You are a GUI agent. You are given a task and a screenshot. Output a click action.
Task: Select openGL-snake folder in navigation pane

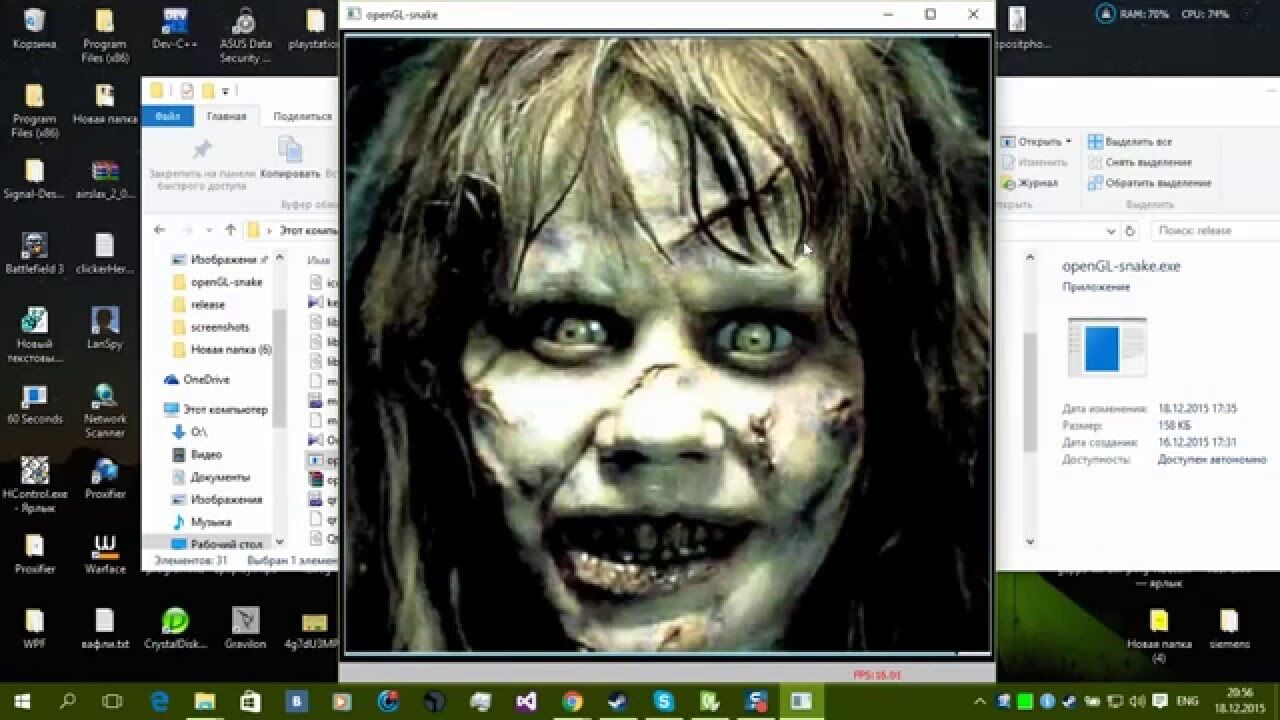point(216,282)
